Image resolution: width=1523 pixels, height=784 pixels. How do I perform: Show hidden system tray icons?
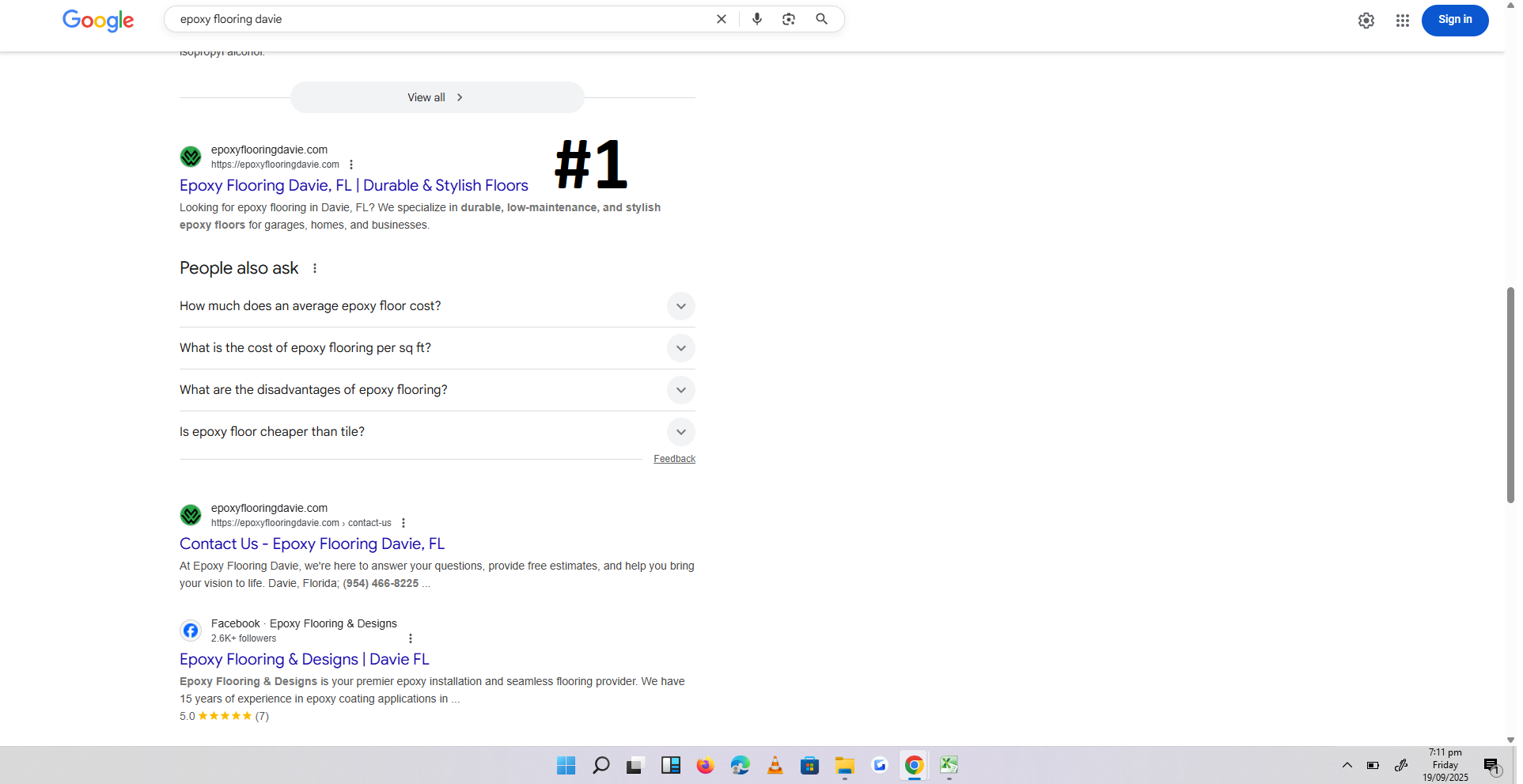coord(1347,765)
